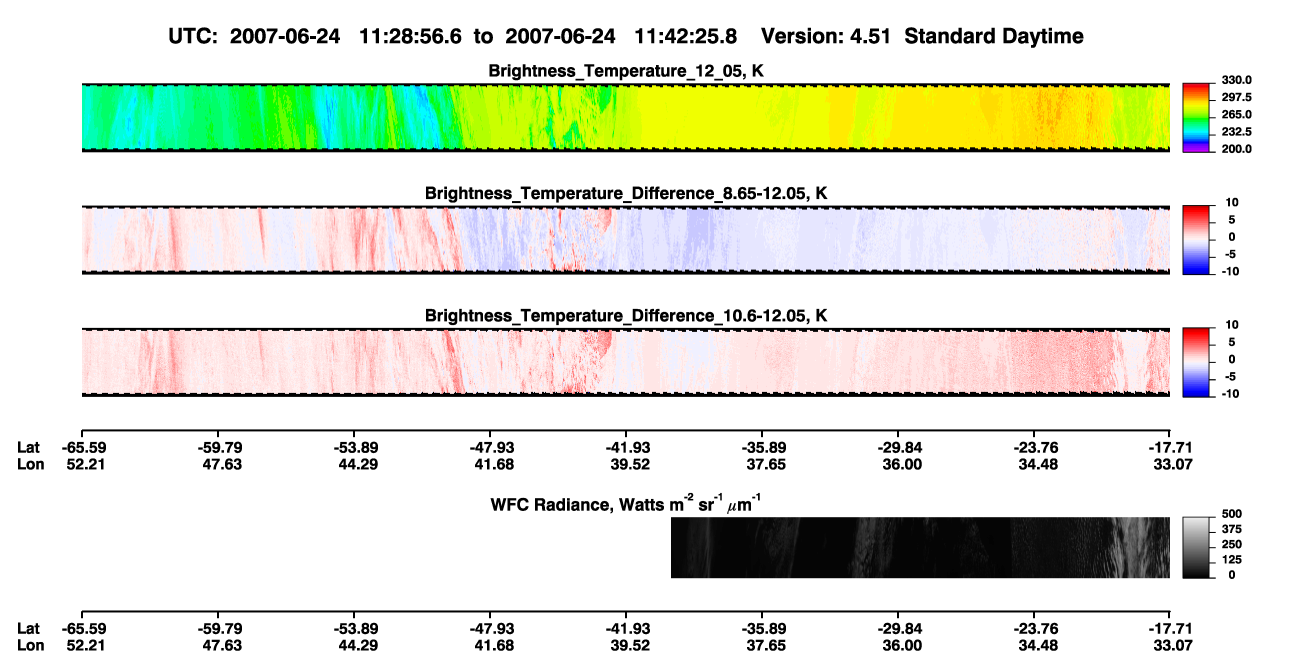This screenshot has height=667, width=1300.
Task: Click latitude -23.76 on the bottom axis
Action: coord(1035,628)
